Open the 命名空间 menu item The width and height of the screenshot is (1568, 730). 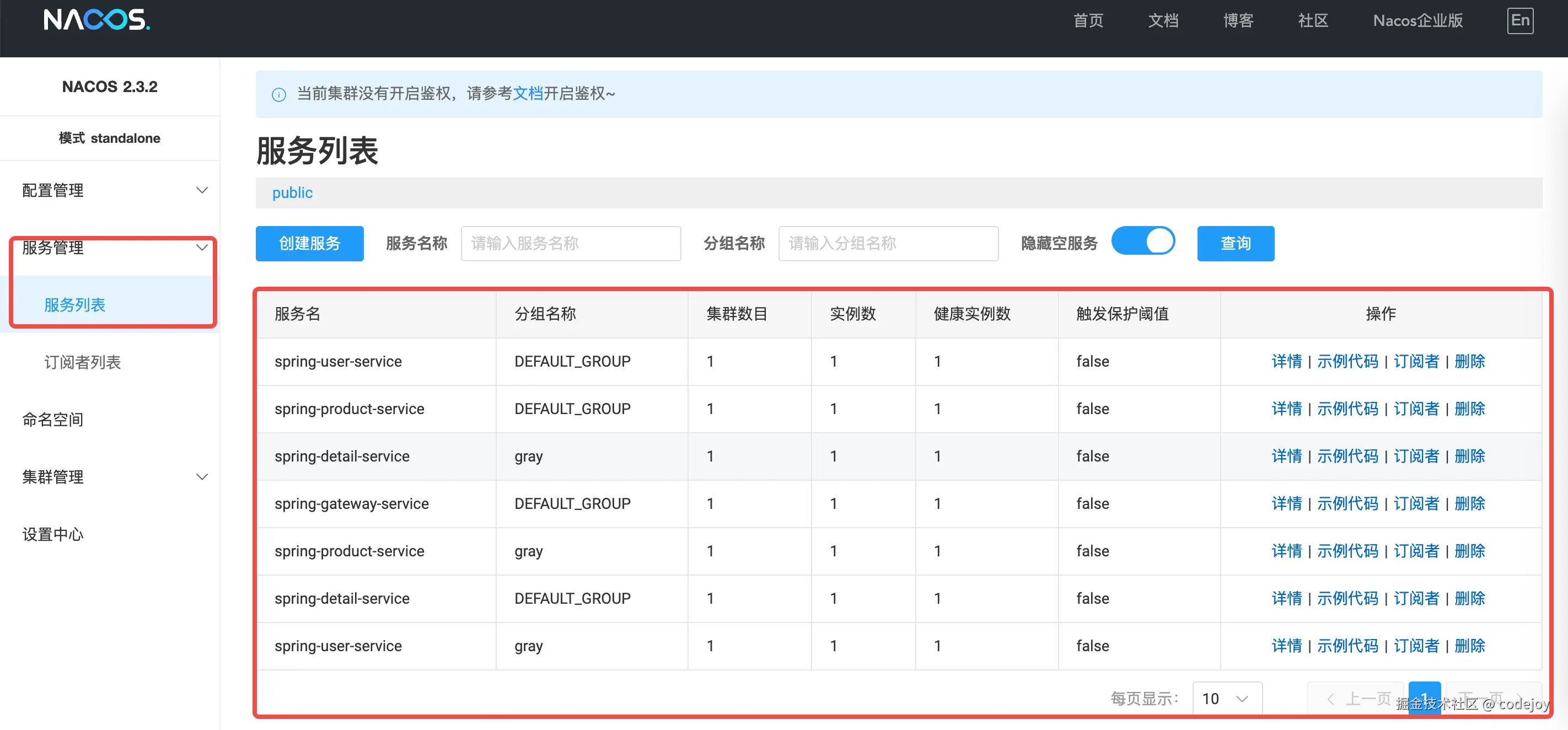point(53,420)
